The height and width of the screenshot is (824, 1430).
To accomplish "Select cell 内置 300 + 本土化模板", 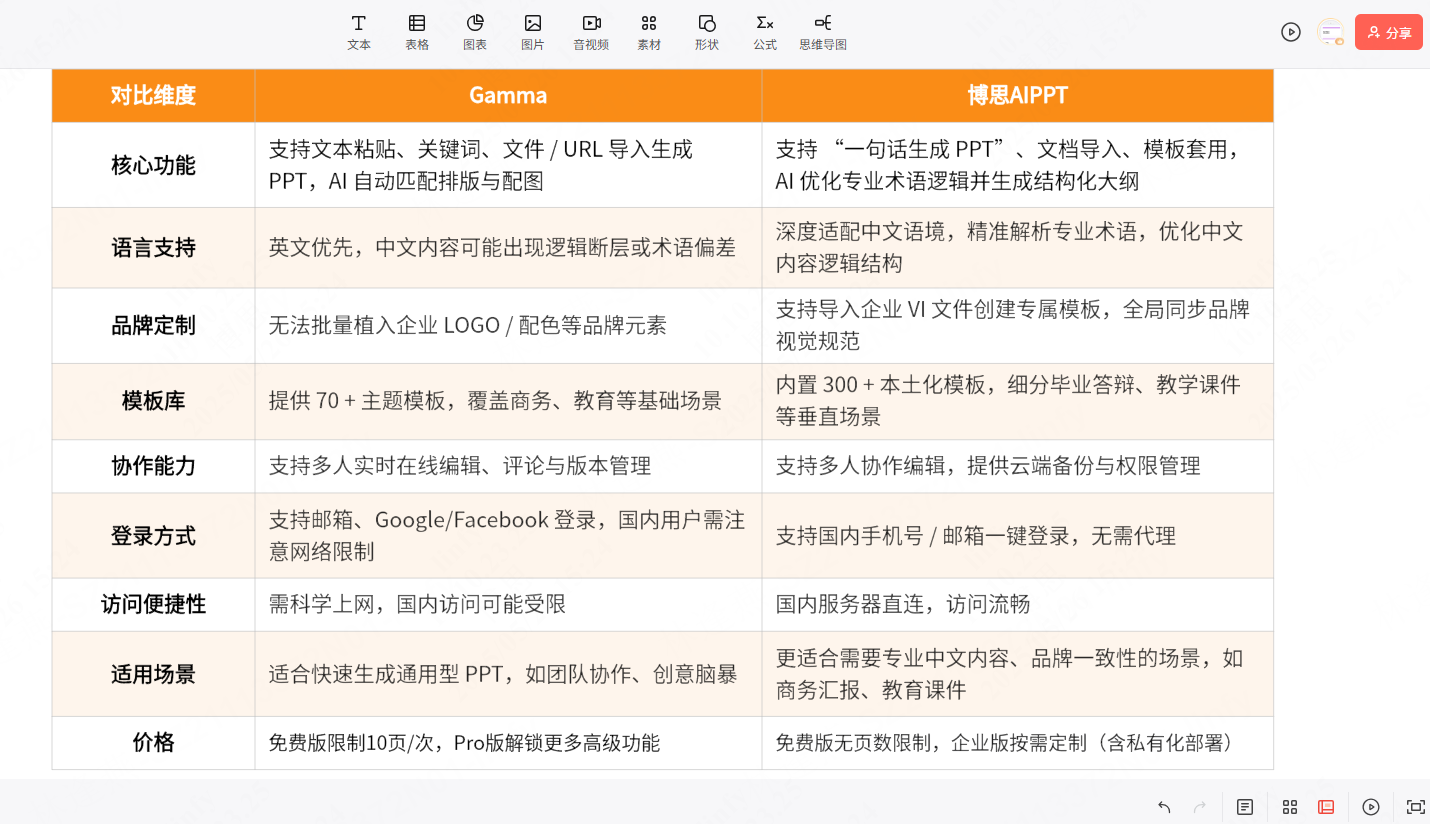I will point(1017,401).
